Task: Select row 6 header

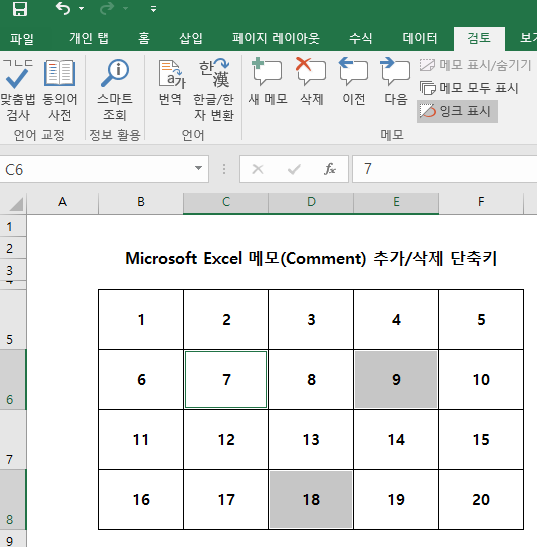Action: pos(13,379)
